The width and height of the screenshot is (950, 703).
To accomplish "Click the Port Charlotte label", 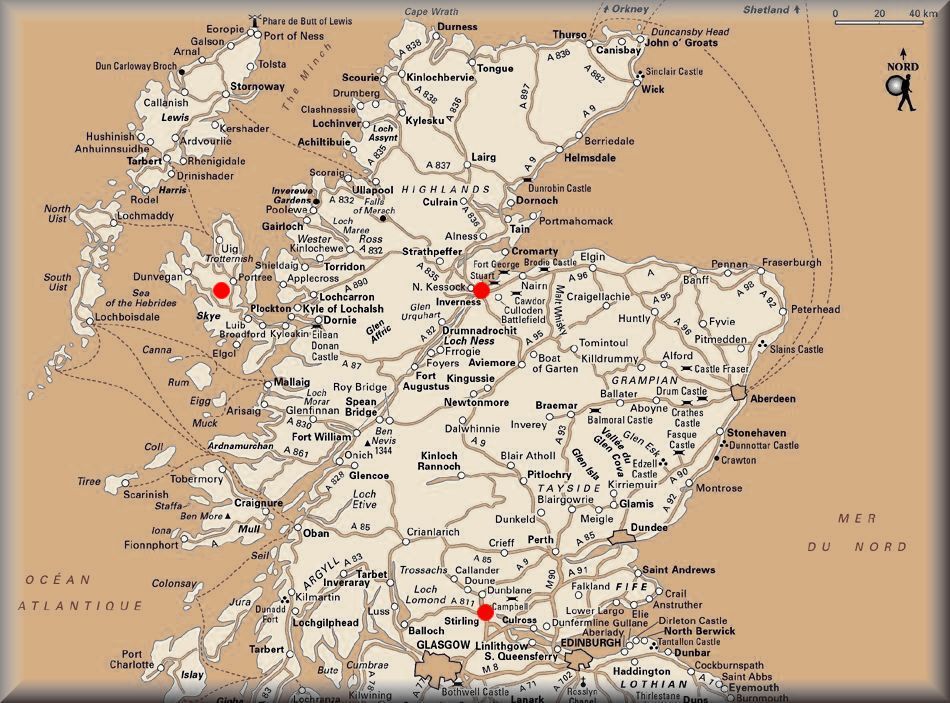I will coord(131,659).
